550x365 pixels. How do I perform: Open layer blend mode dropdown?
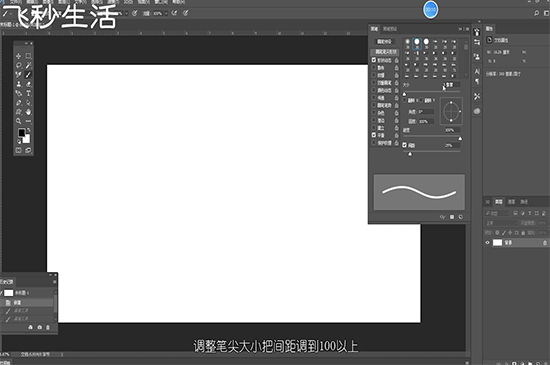point(501,223)
